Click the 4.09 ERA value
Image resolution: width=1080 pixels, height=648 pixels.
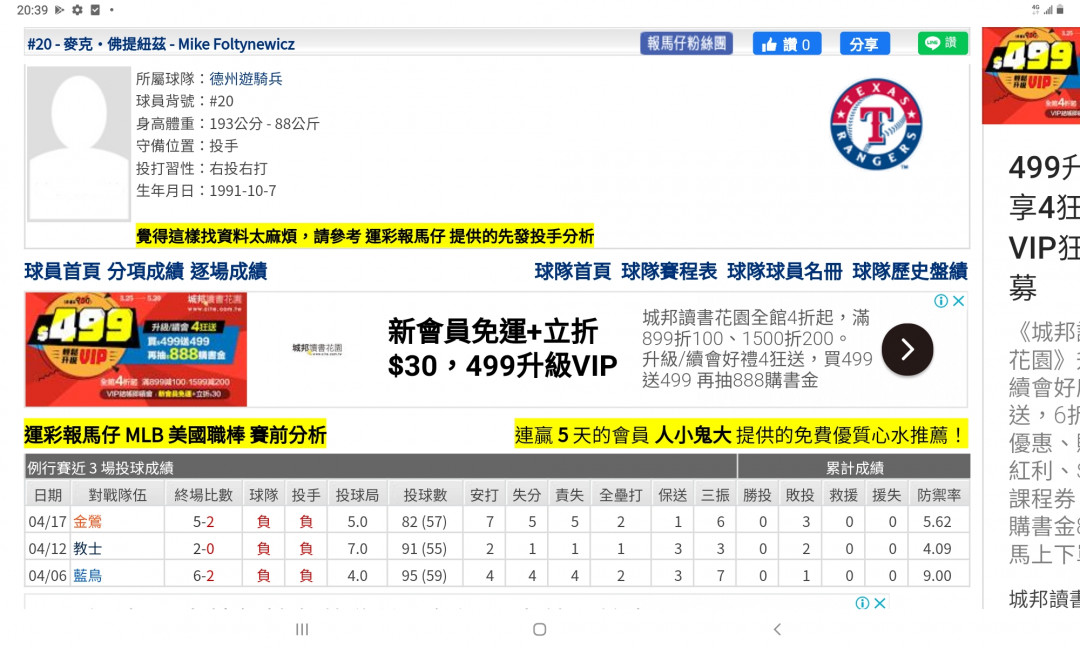937,549
